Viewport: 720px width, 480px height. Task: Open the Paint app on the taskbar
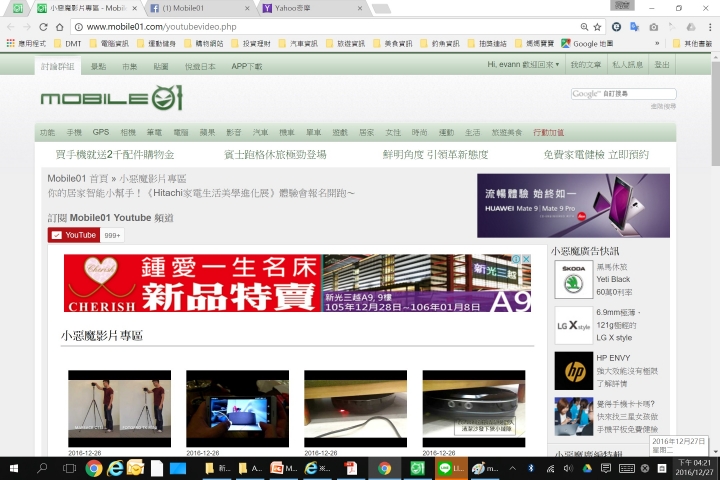tap(485, 469)
